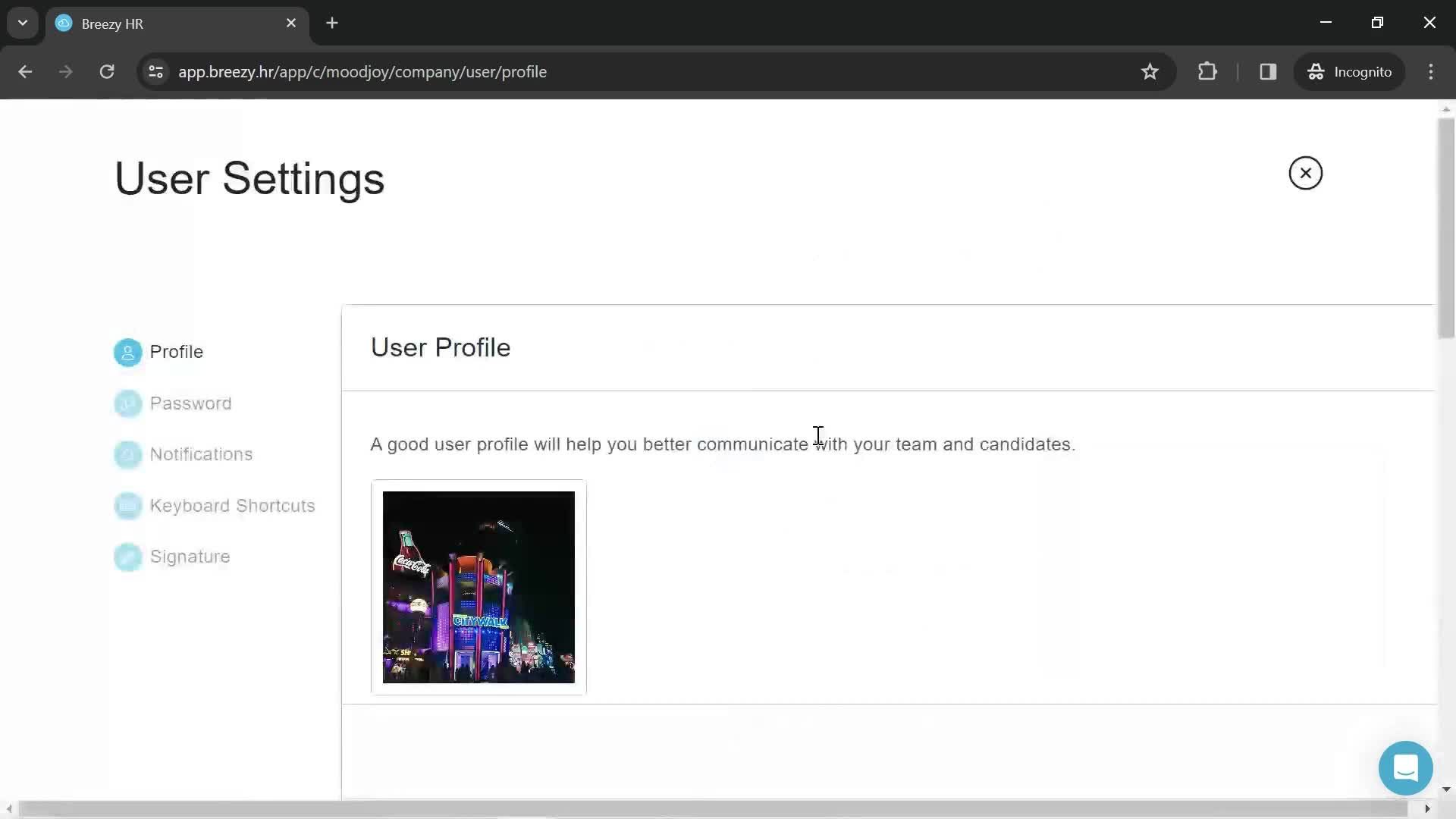
Task: Toggle Signature settings visibility
Action: tap(189, 556)
